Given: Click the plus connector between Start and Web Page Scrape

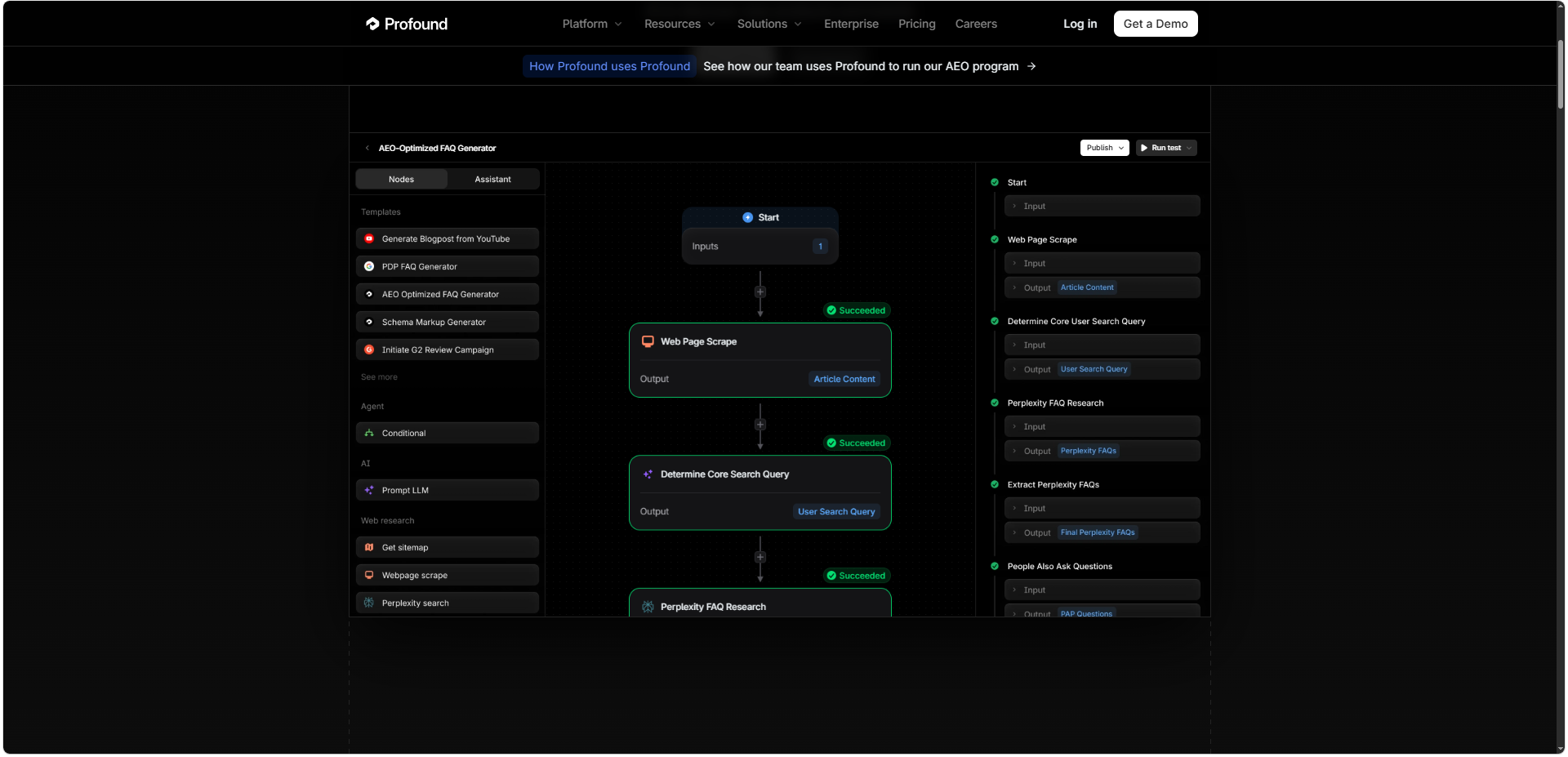Looking at the screenshot, I should point(760,292).
